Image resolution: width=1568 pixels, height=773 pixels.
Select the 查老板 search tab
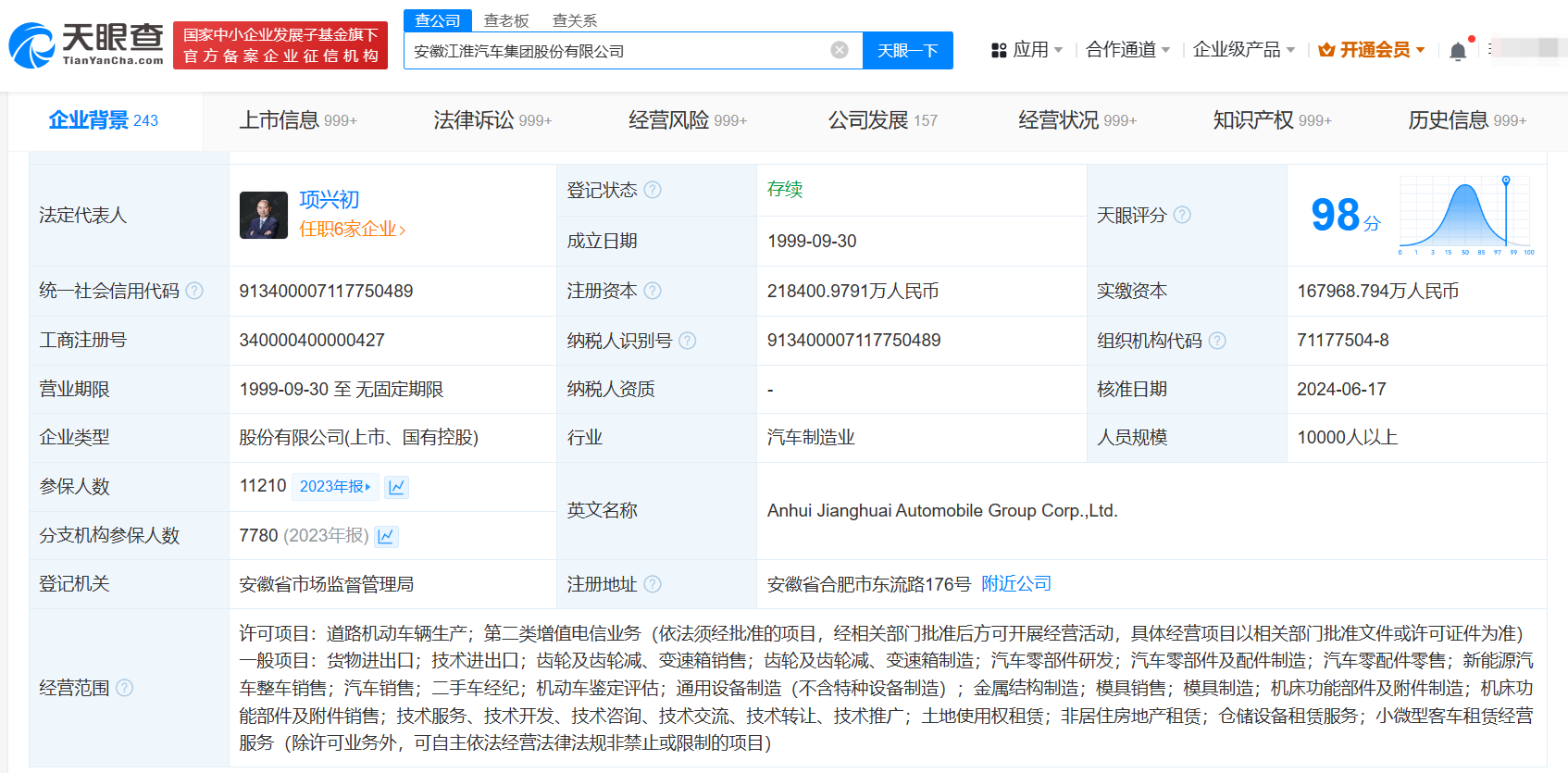(506, 20)
